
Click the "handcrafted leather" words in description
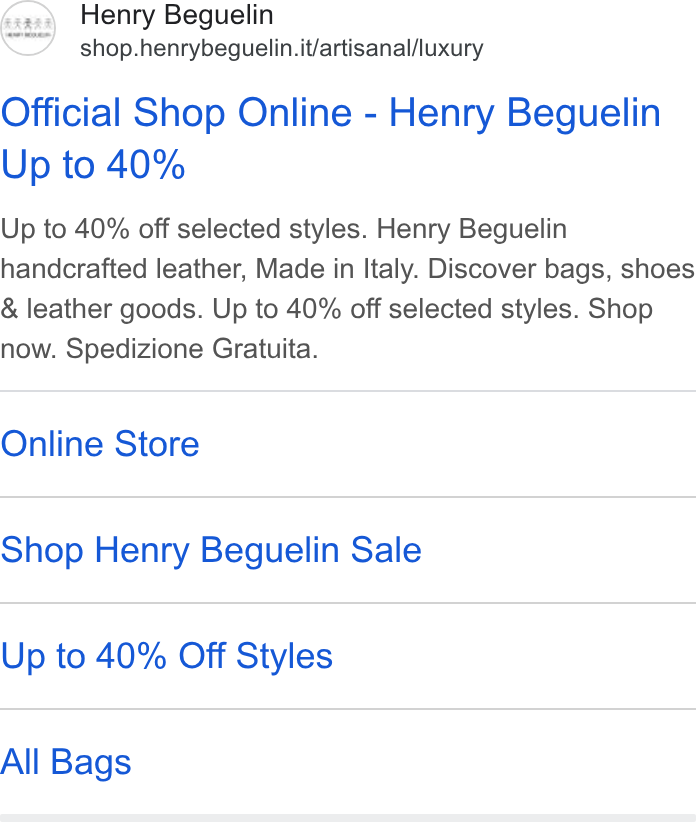tap(124, 269)
